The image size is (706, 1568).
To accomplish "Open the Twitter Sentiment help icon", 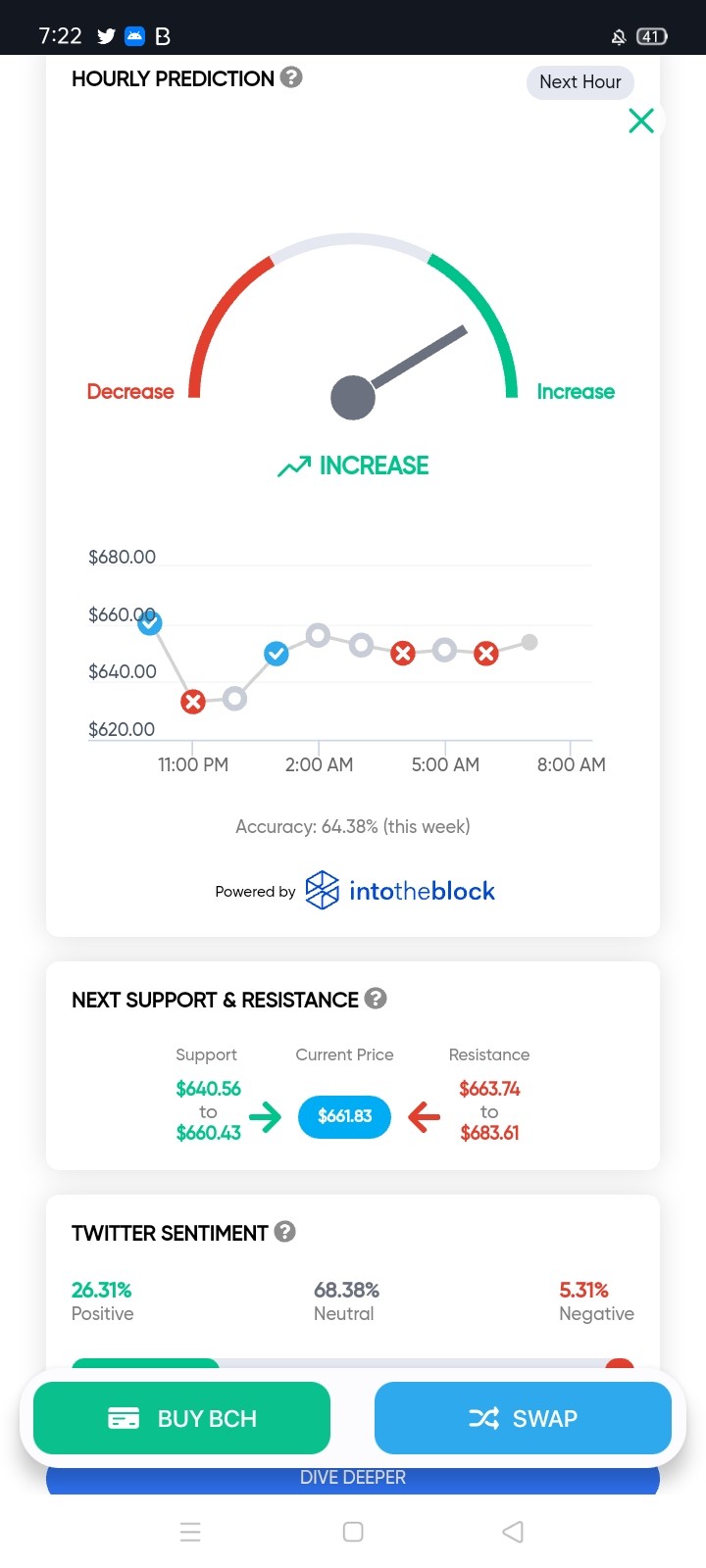I will click(x=284, y=1232).
